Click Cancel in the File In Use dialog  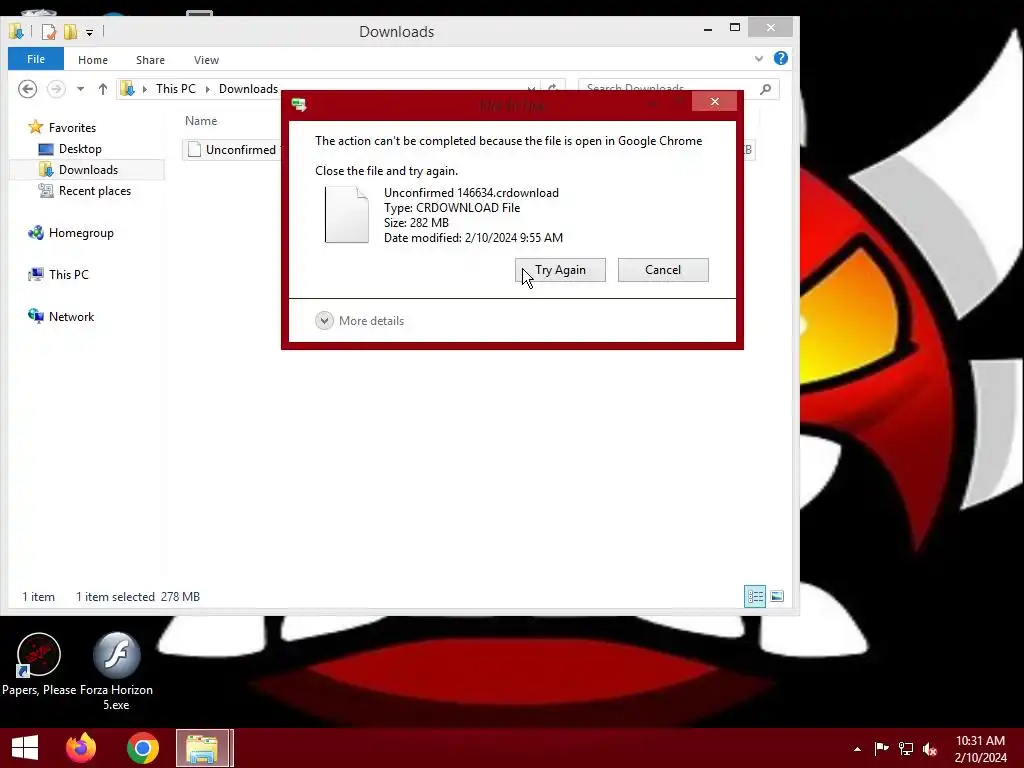(663, 270)
